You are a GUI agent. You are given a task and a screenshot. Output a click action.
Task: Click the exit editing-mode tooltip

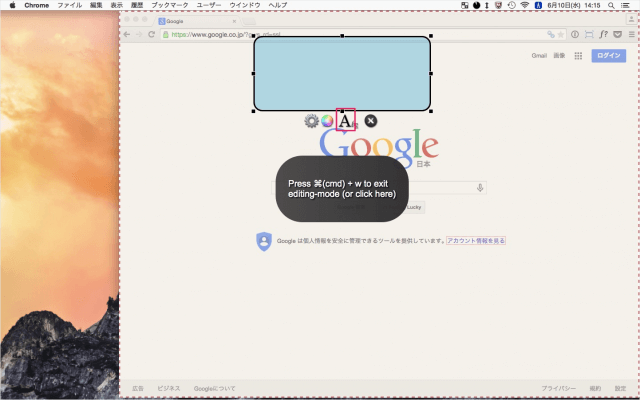342,189
